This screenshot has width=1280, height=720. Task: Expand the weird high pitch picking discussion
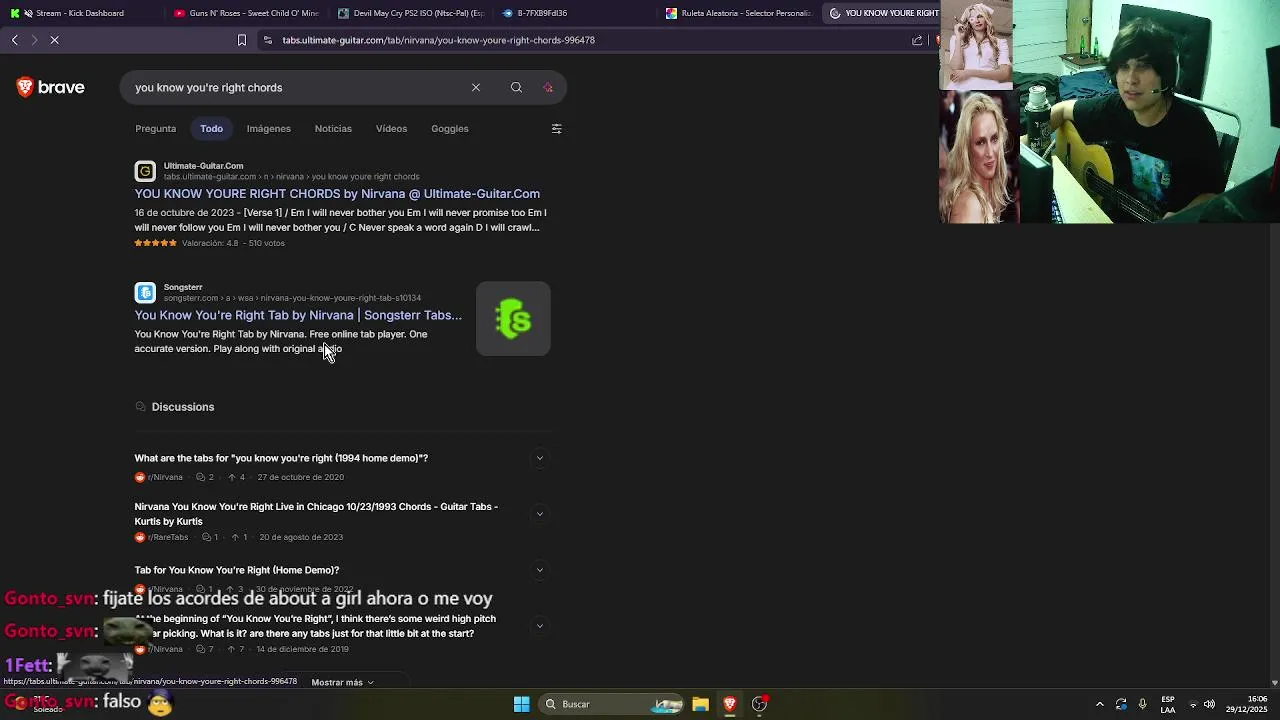(539, 626)
